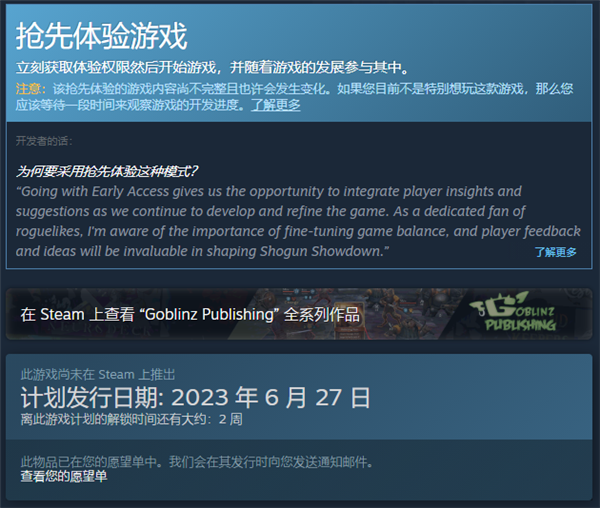Image resolution: width=600 pixels, height=508 pixels.
Task: Click the "Going with Early Access" quote paragraph
Action: pos(298,221)
